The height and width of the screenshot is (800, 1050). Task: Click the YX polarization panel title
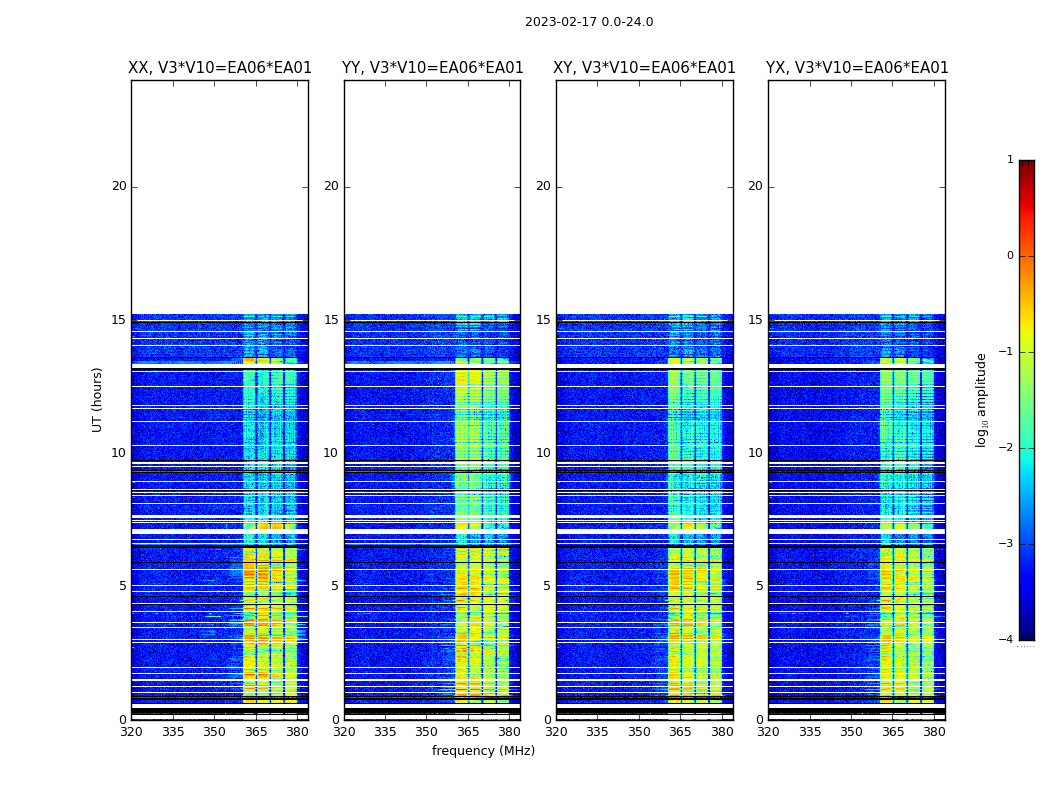[x=857, y=68]
